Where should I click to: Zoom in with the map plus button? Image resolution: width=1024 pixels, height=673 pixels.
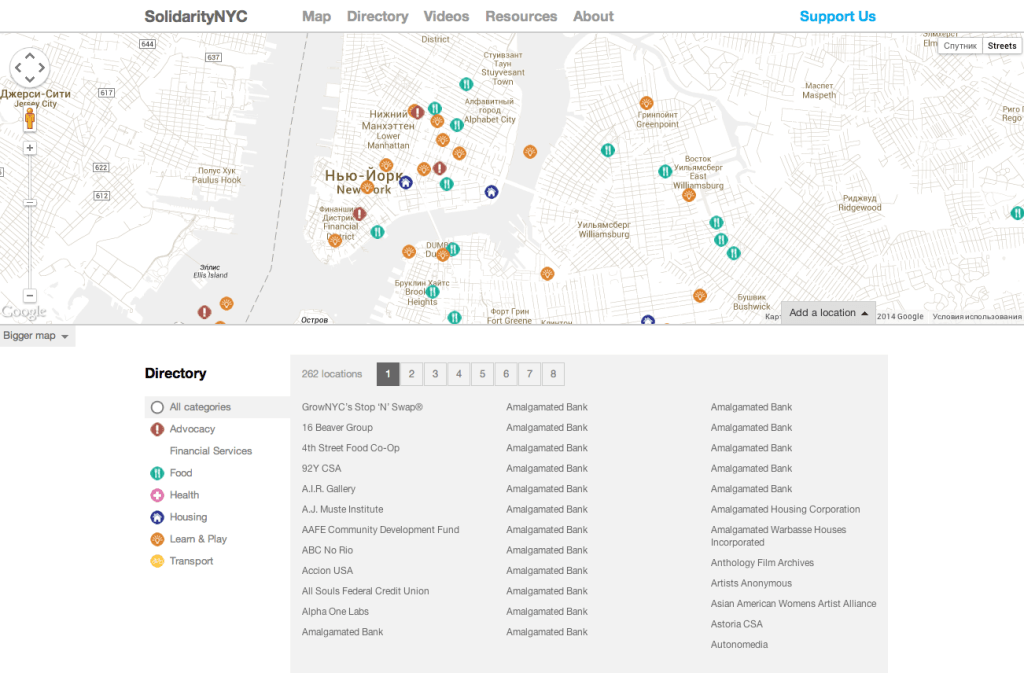click(x=30, y=148)
